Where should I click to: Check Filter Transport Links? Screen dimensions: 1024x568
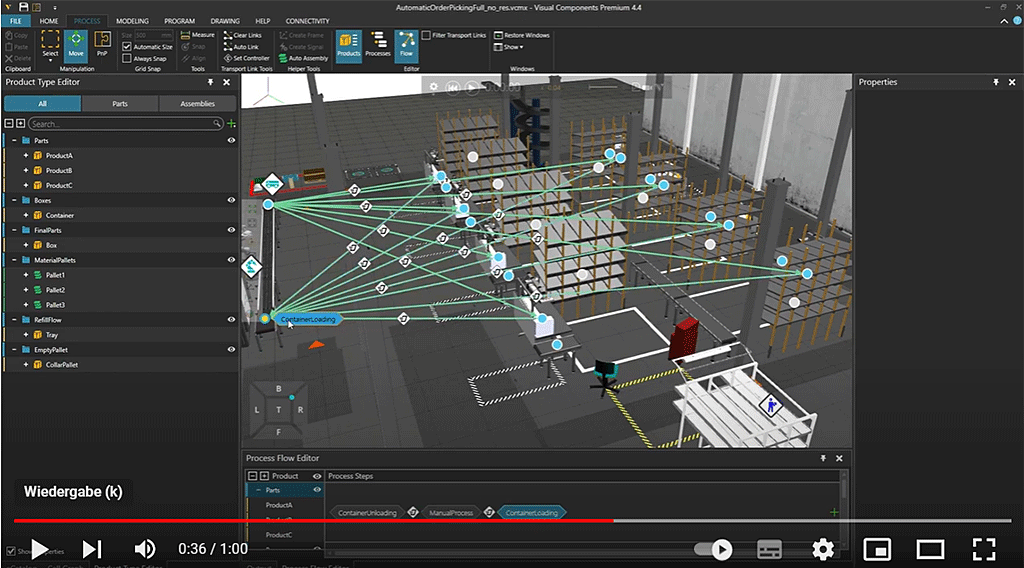coord(426,35)
